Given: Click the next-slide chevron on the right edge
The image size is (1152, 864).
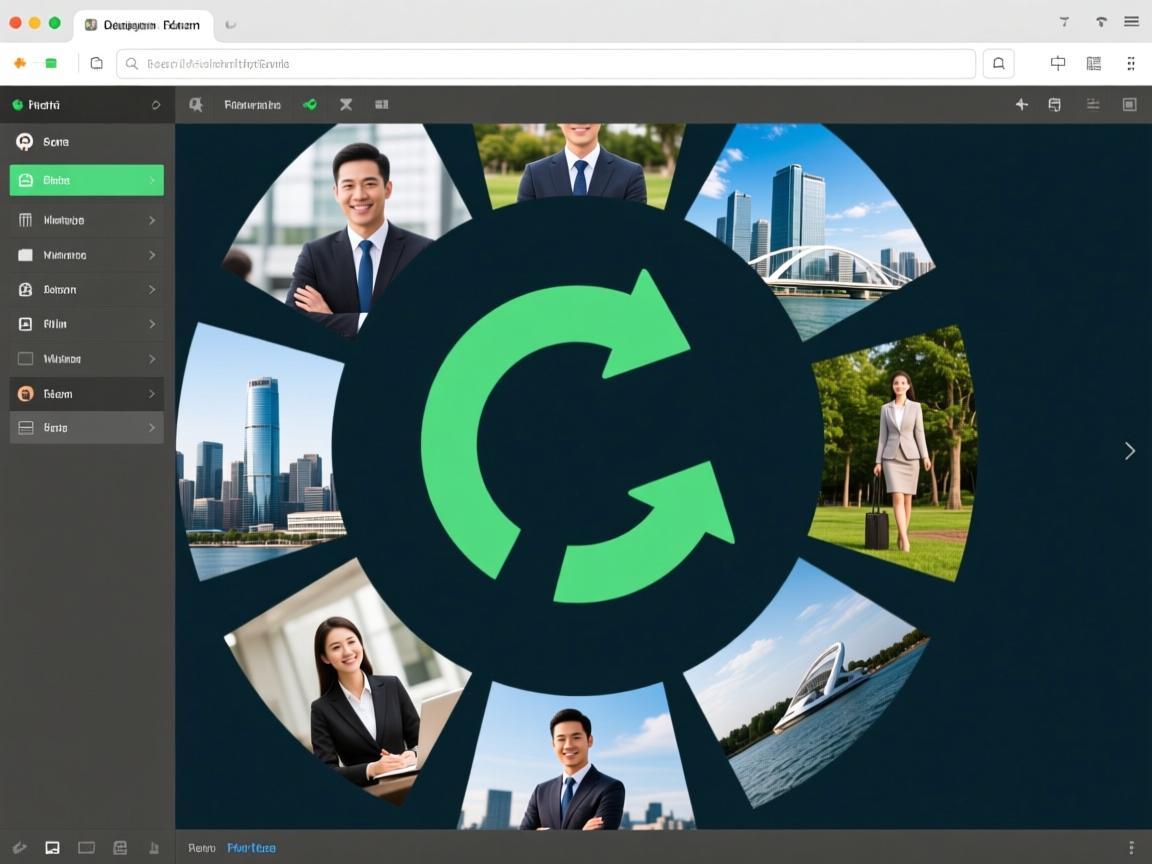Looking at the screenshot, I should coord(1129,451).
